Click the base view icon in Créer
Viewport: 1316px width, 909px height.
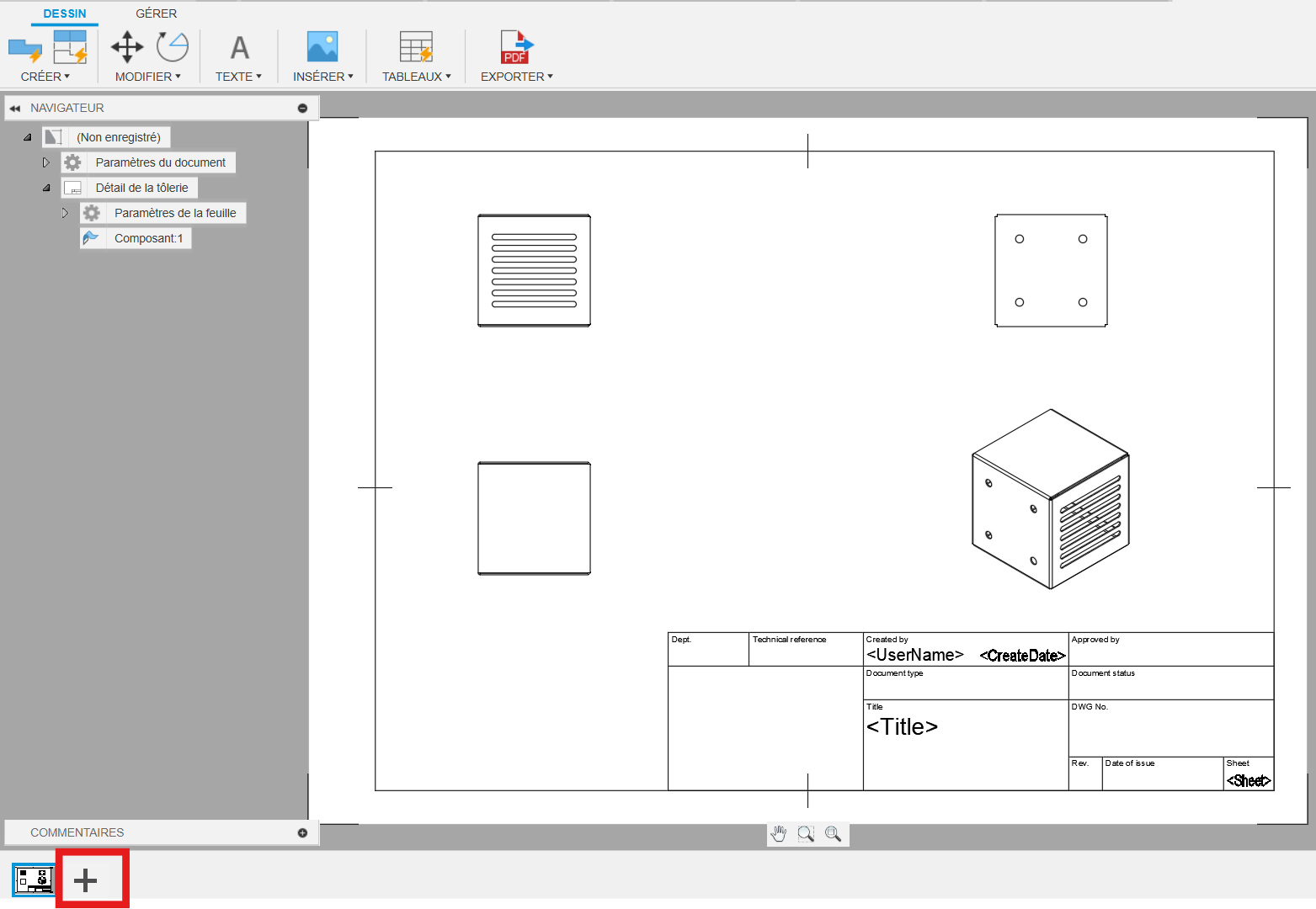pyautogui.click(x=24, y=48)
